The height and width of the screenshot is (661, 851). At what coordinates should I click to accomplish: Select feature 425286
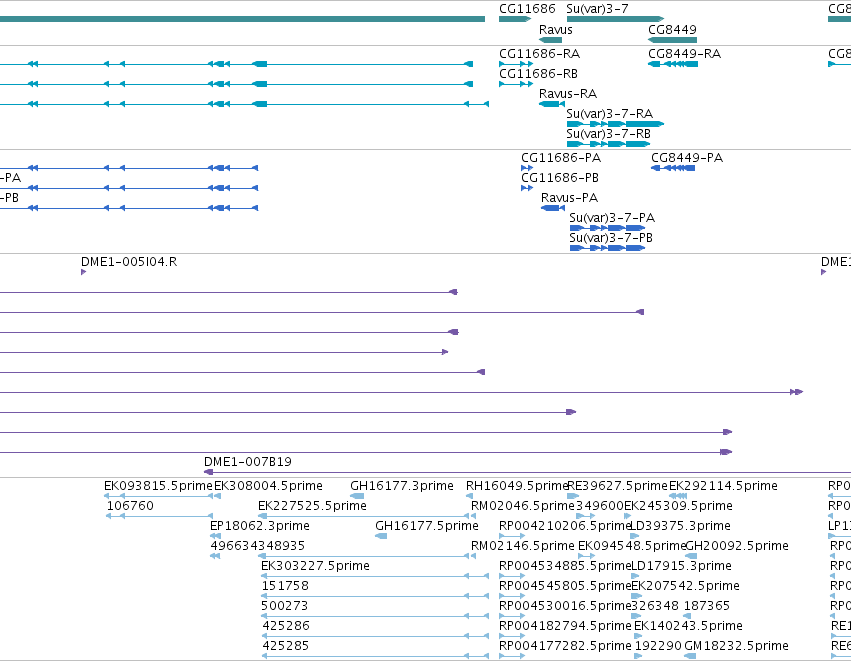point(286,626)
